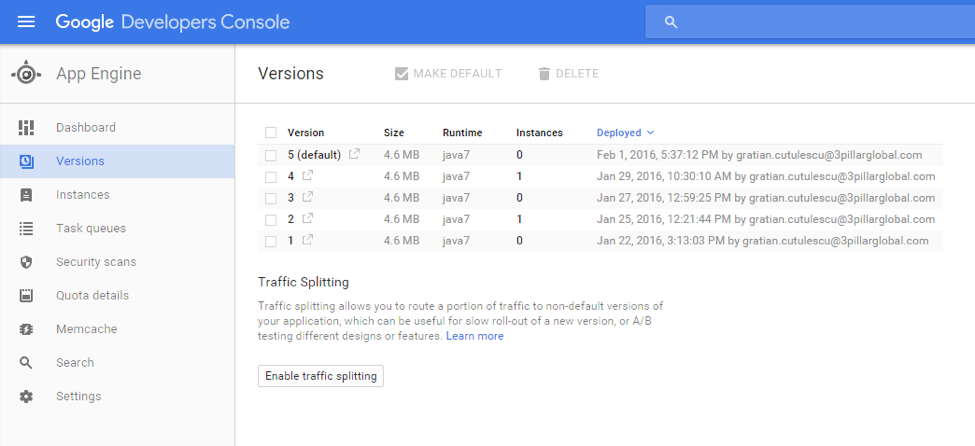This screenshot has height=446, width=975.
Task: Click the search magnifier icon in header
Action: 671,22
